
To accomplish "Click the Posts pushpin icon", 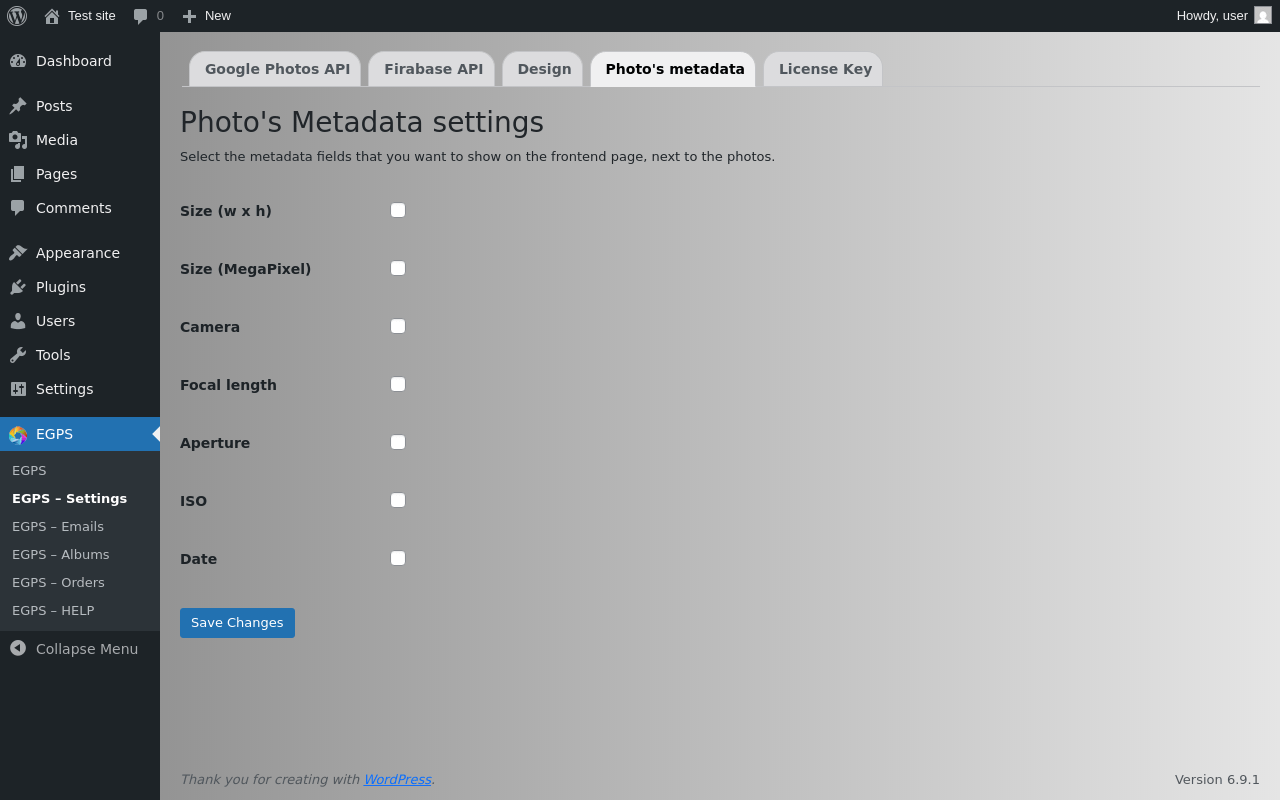I will click(x=18, y=106).
